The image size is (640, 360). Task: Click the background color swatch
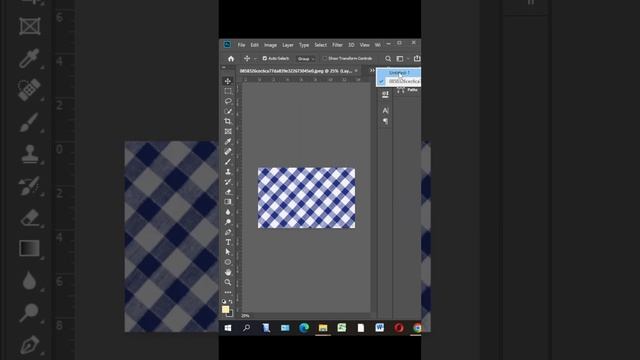coord(231,314)
